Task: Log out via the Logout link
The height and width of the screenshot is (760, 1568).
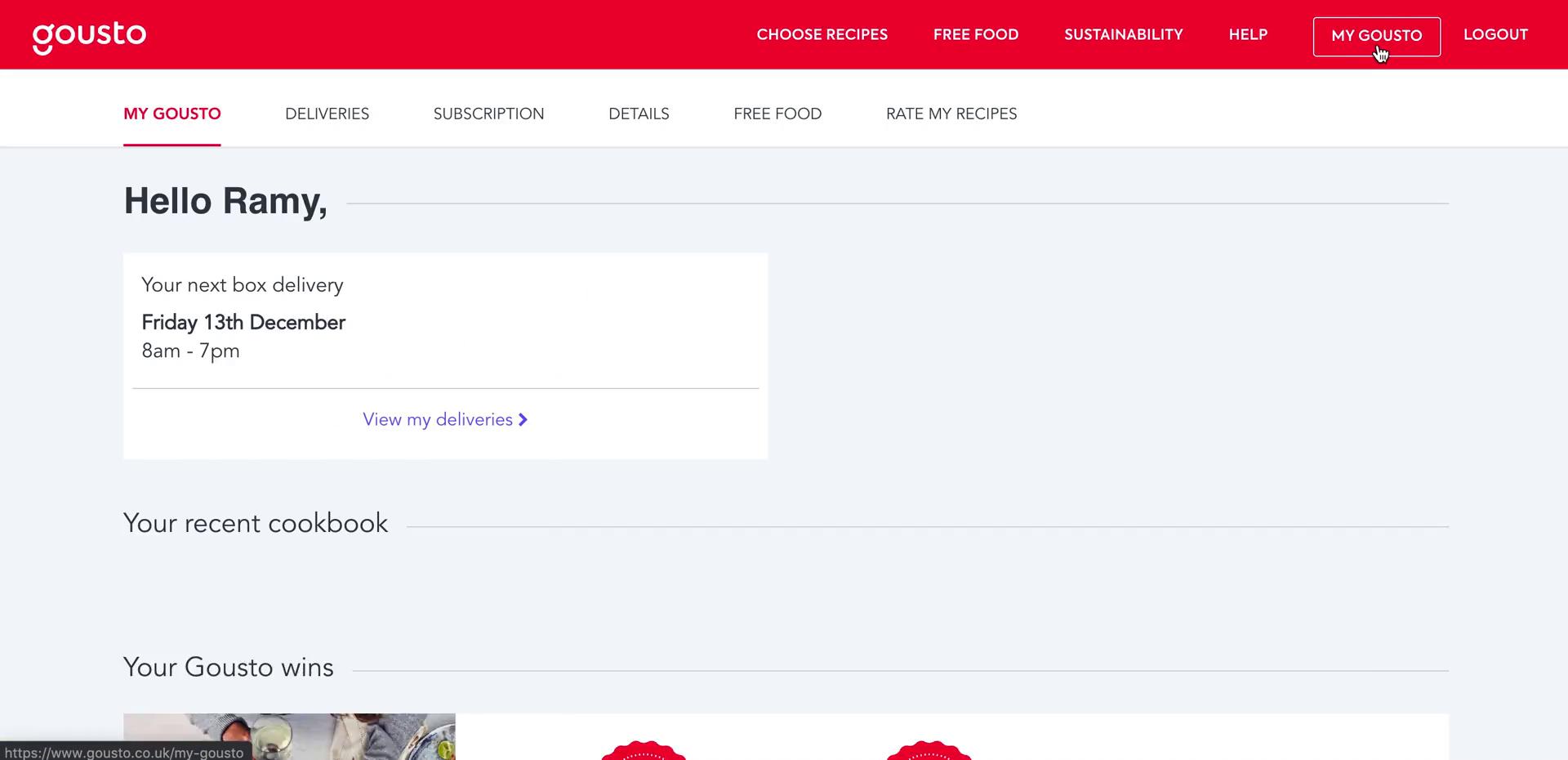Action: [x=1495, y=34]
